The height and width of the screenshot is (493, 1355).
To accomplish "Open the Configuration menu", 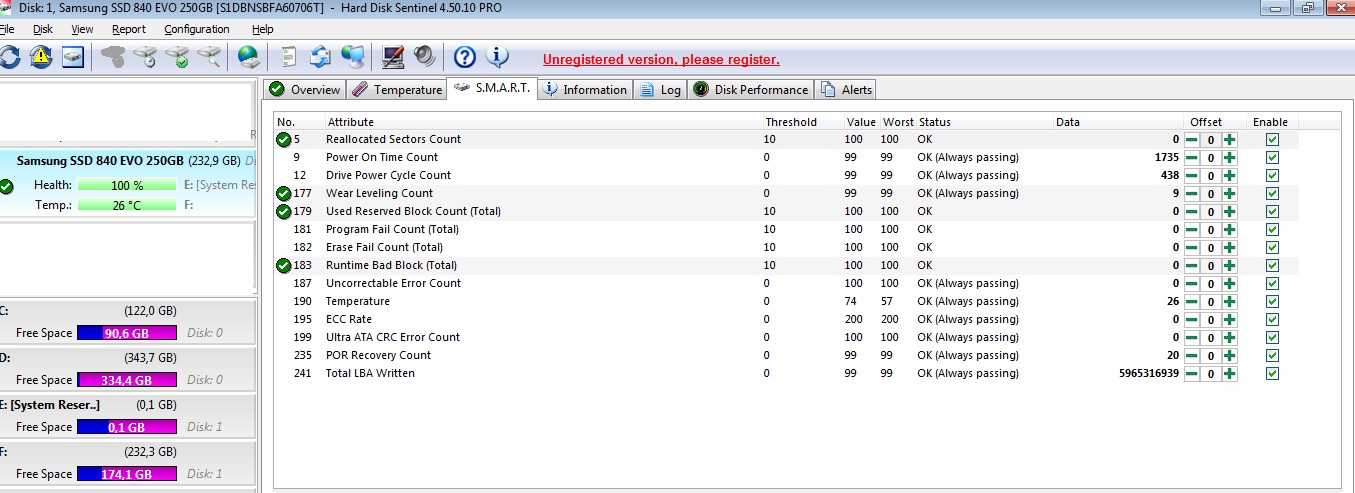I will [x=197, y=29].
